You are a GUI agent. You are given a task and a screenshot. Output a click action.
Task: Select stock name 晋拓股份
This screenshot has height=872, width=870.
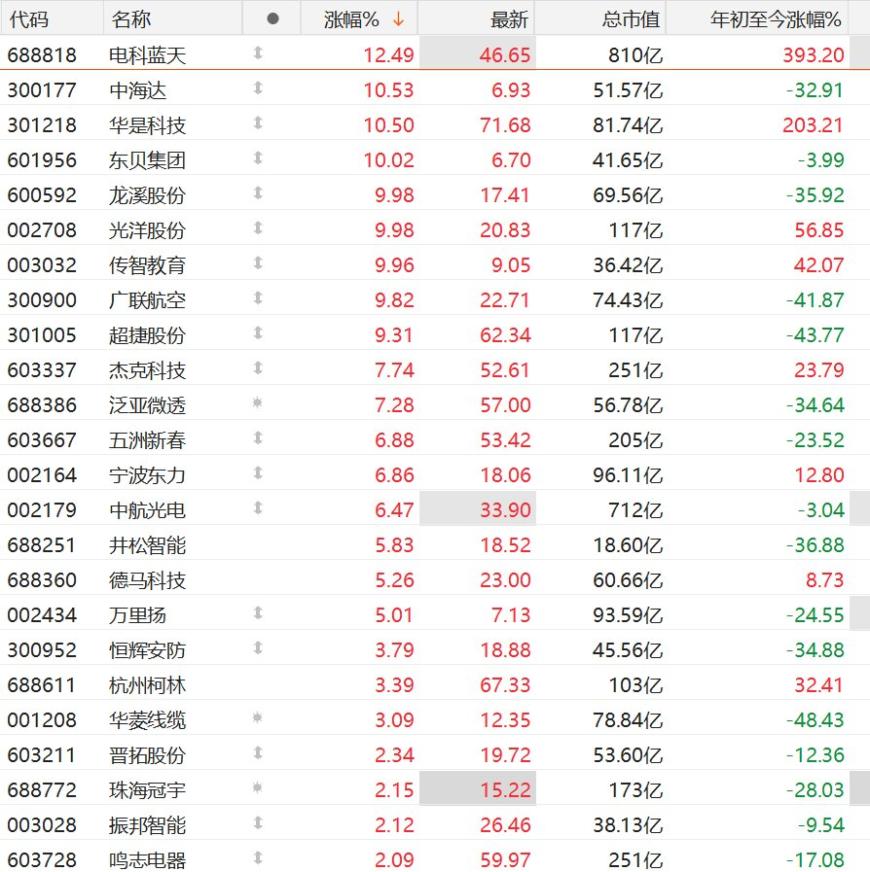click(147, 756)
